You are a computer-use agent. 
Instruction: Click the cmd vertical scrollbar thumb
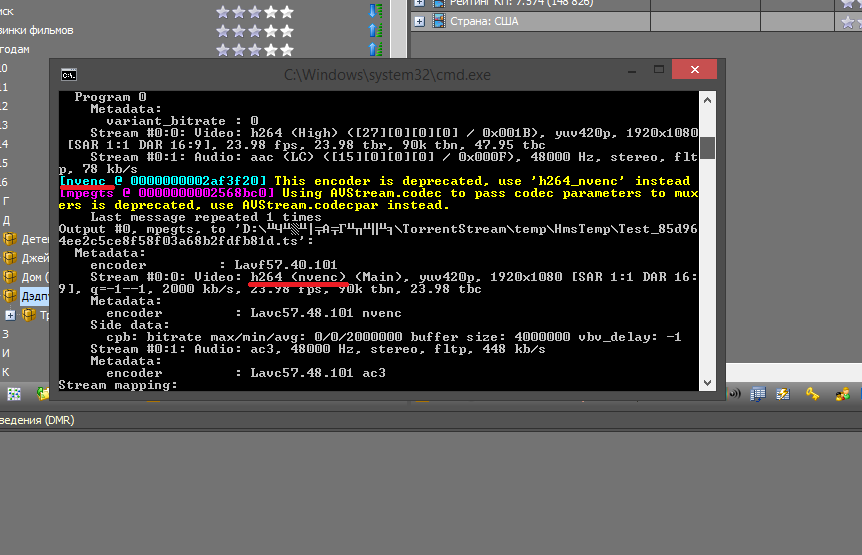[x=707, y=147]
